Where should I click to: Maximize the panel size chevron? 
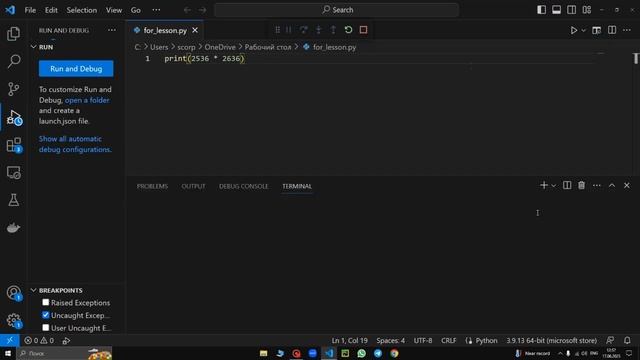click(x=612, y=185)
